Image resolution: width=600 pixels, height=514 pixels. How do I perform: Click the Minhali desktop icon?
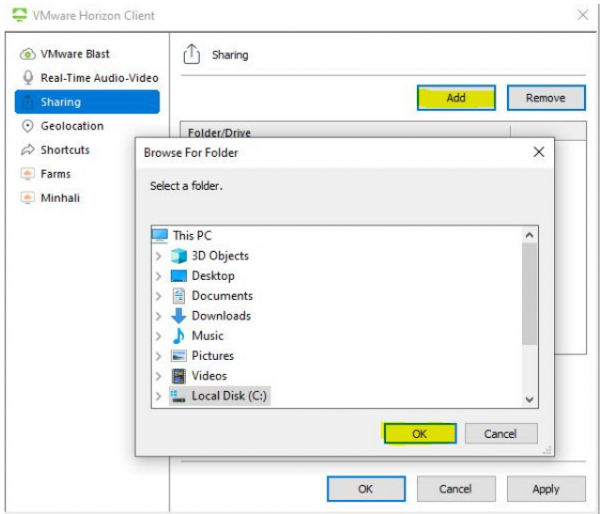28,198
